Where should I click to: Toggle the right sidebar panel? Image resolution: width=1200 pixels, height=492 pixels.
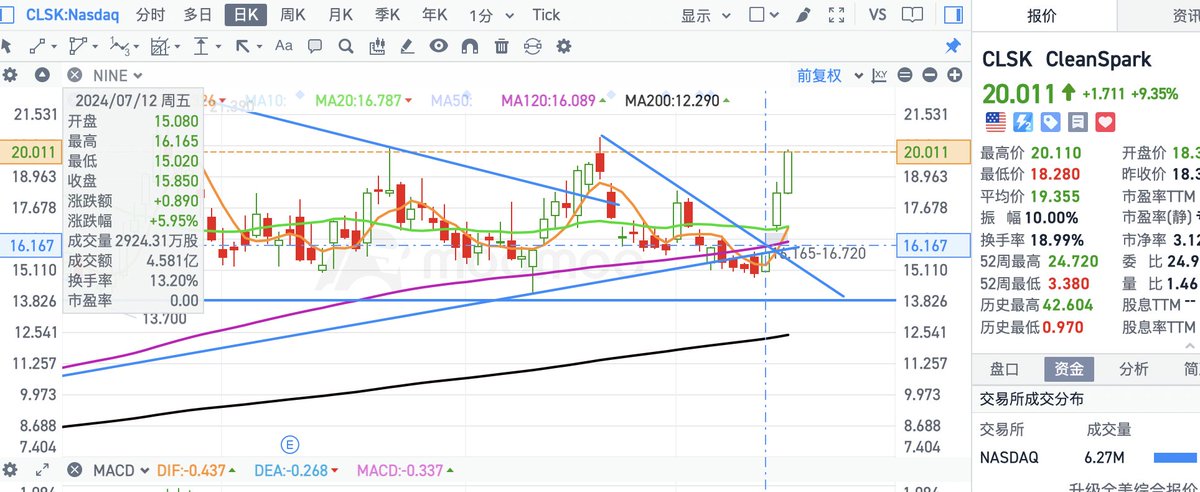953,15
